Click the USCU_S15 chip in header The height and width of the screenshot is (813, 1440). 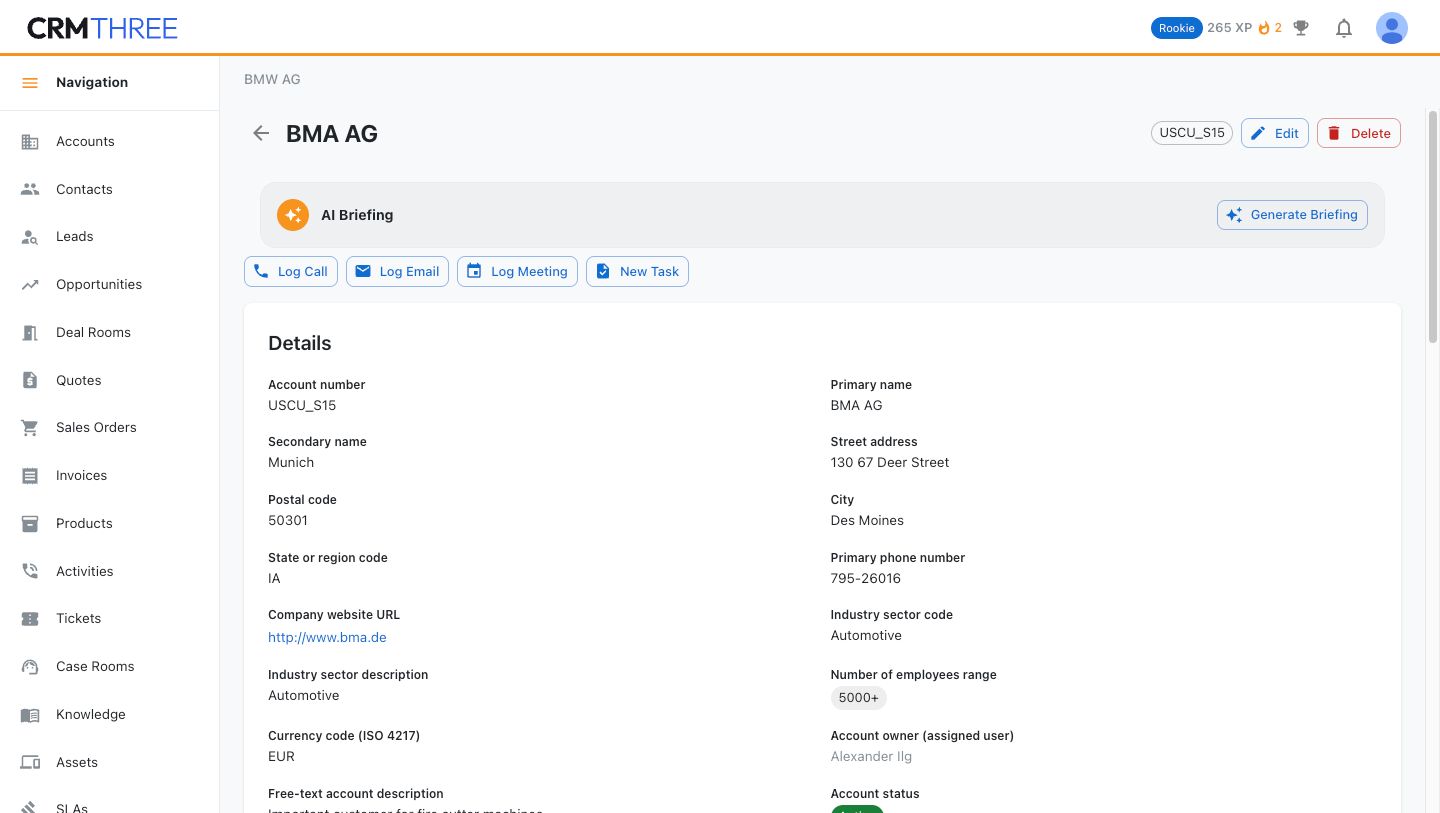pos(1192,133)
